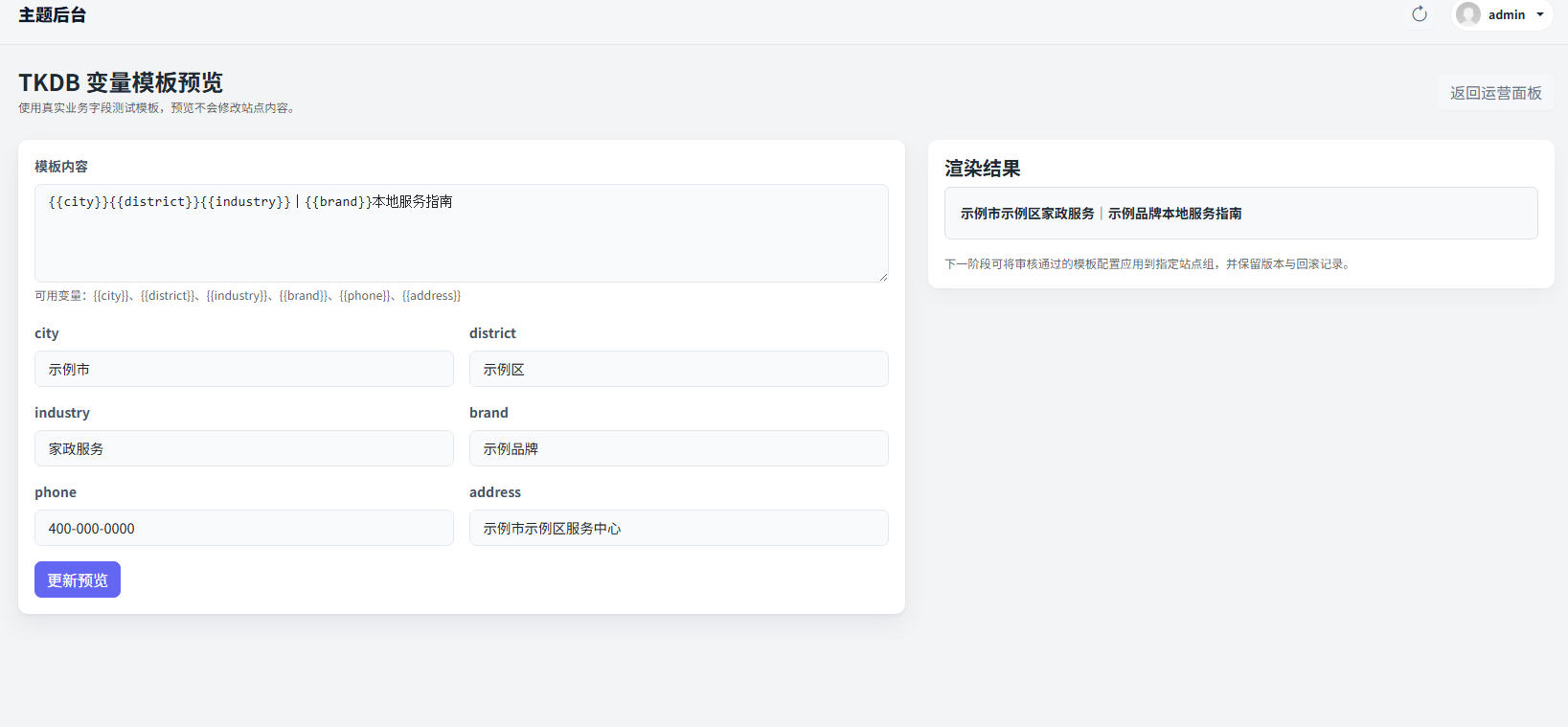The width and height of the screenshot is (1568, 727).
Task: Click the phone field label
Action: [x=56, y=492]
